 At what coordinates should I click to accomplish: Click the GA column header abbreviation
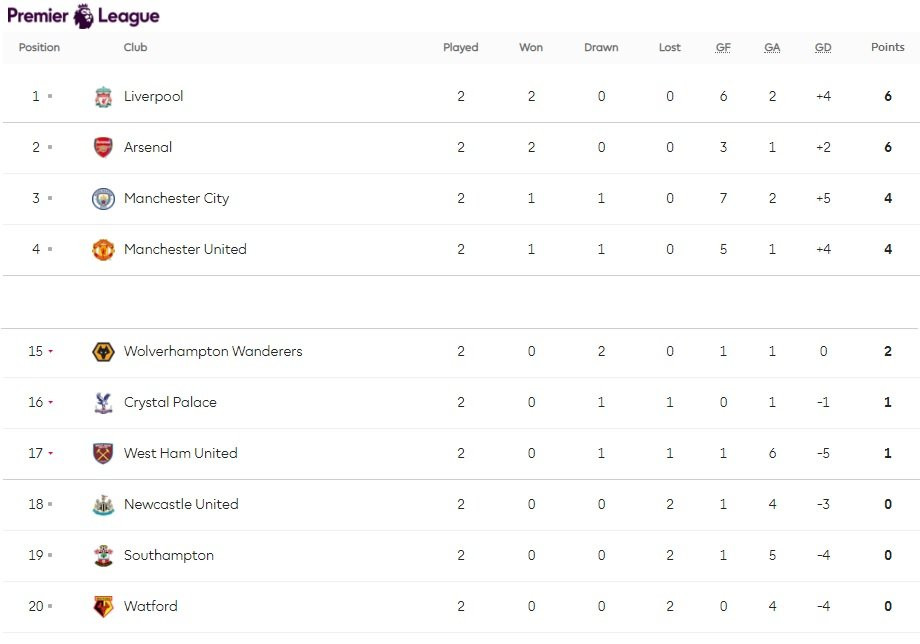[x=772, y=48]
